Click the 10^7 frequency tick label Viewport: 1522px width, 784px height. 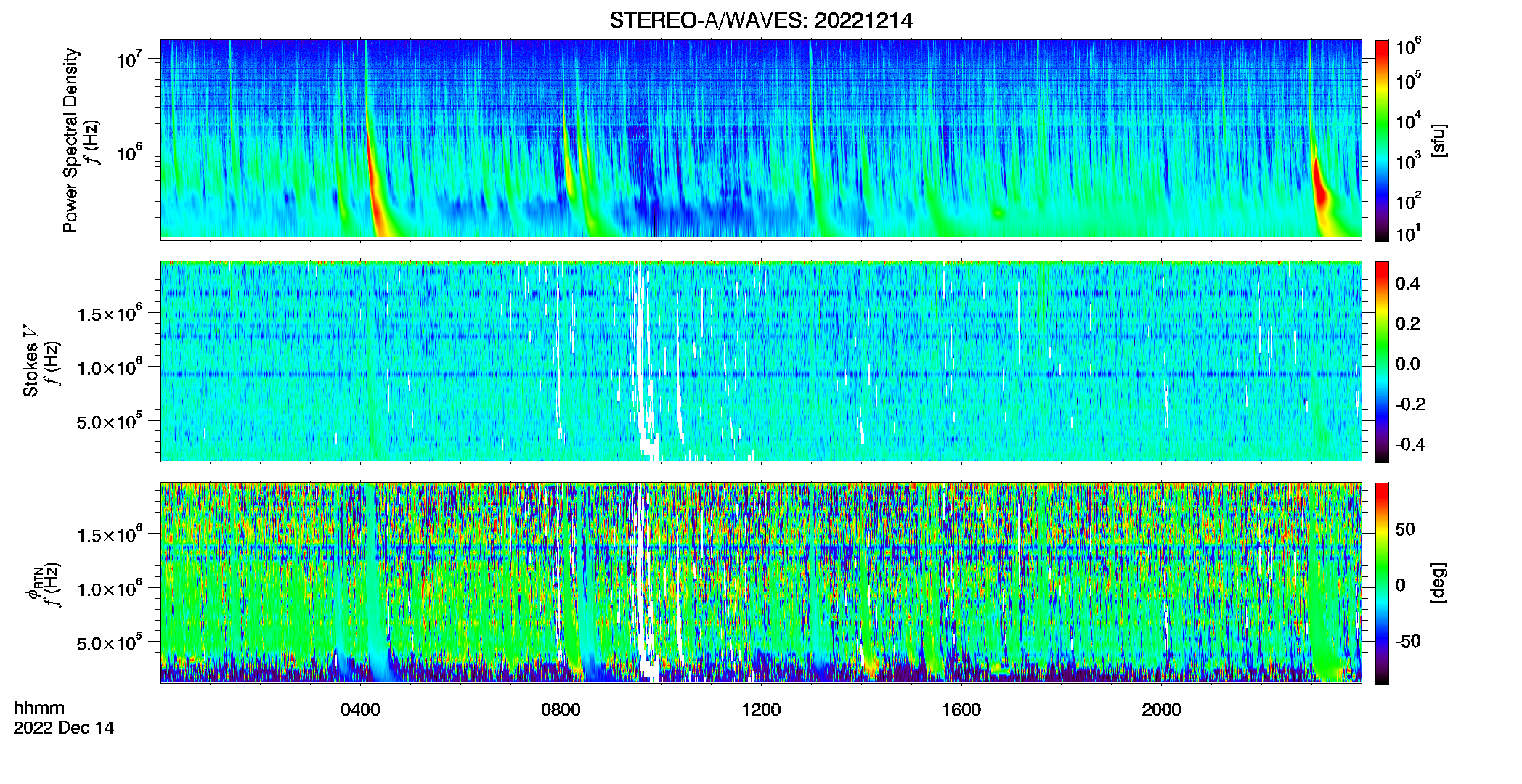click(129, 58)
